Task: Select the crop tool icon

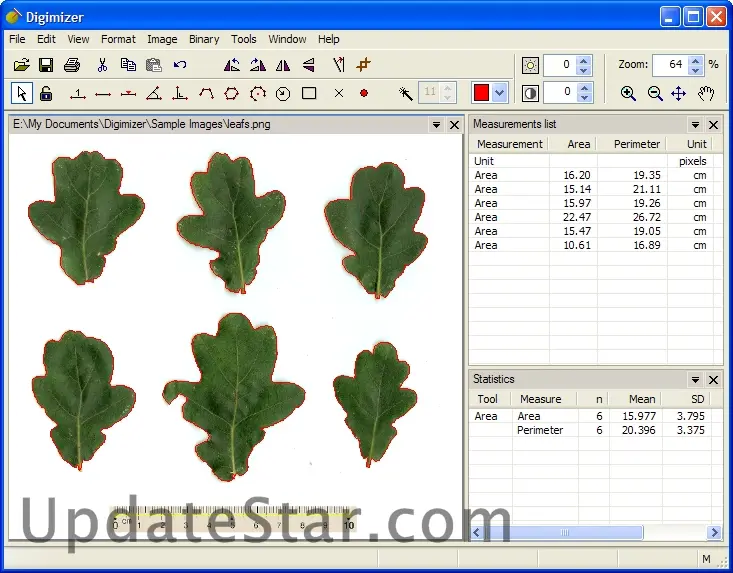Action: click(363, 64)
